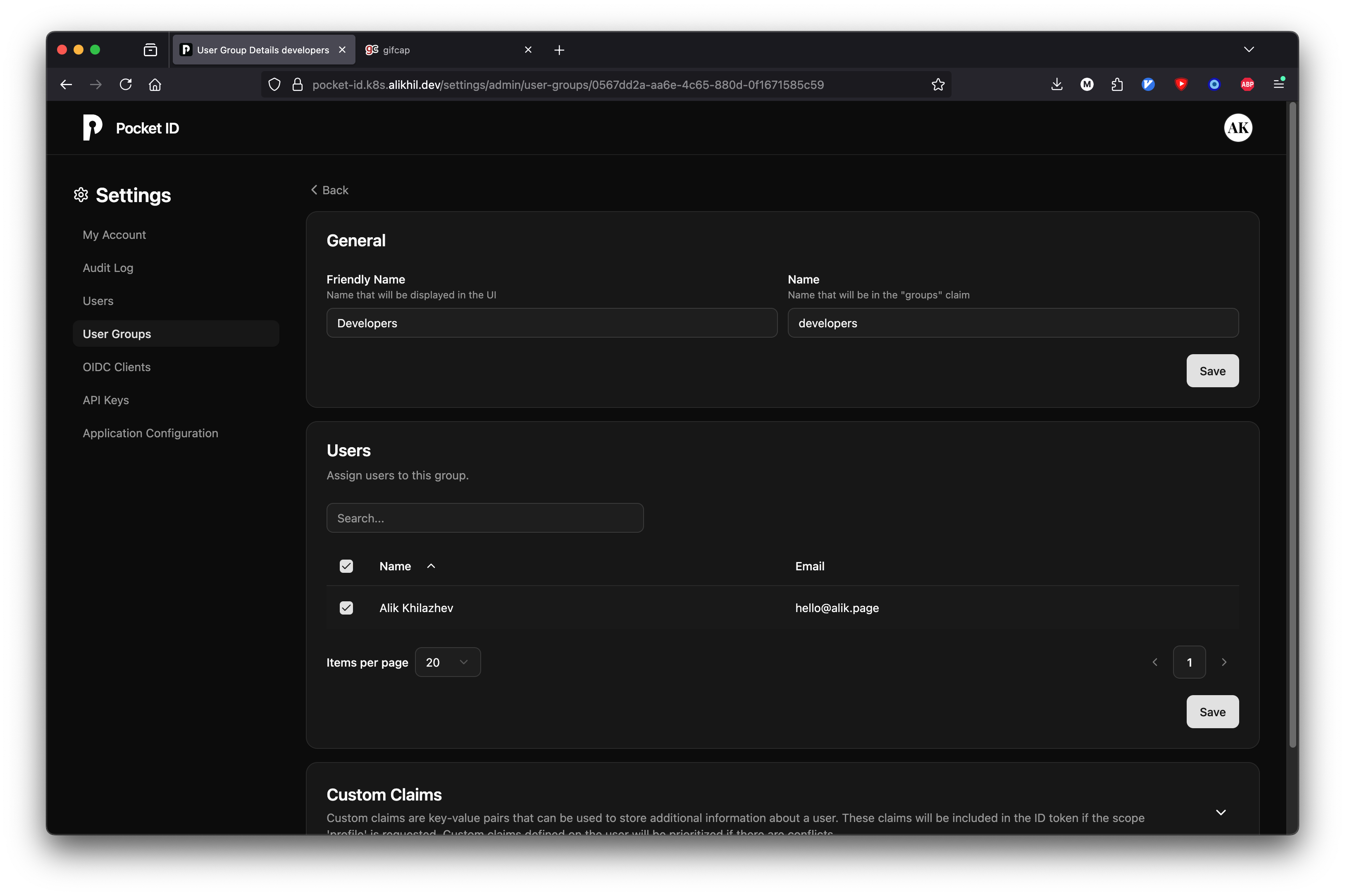Go to the next users page
Image resolution: width=1345 pixels, height=896 pixels.
pos(1223,662)
